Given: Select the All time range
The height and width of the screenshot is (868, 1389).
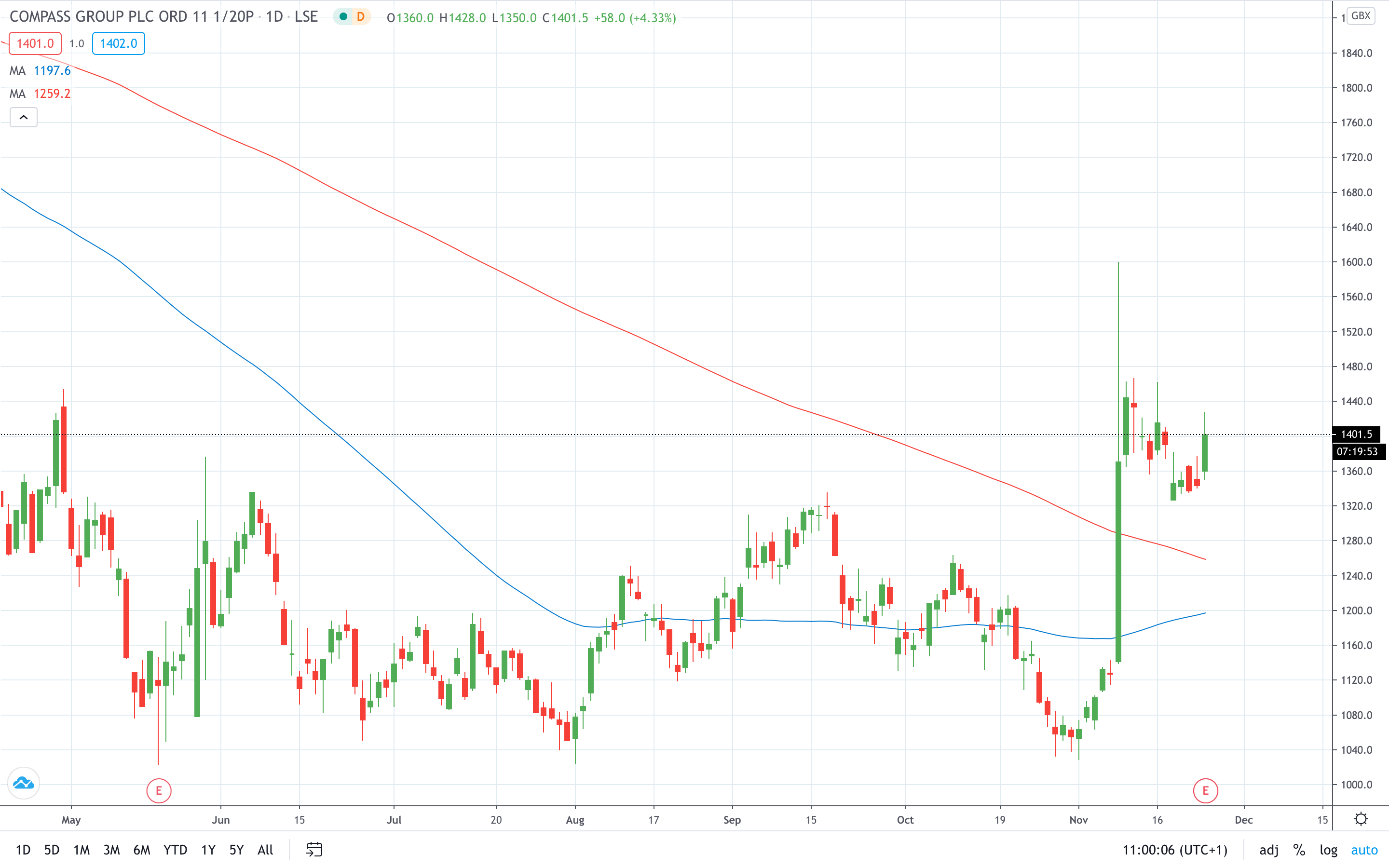Looking at the screenshot, I should (265, 850).
